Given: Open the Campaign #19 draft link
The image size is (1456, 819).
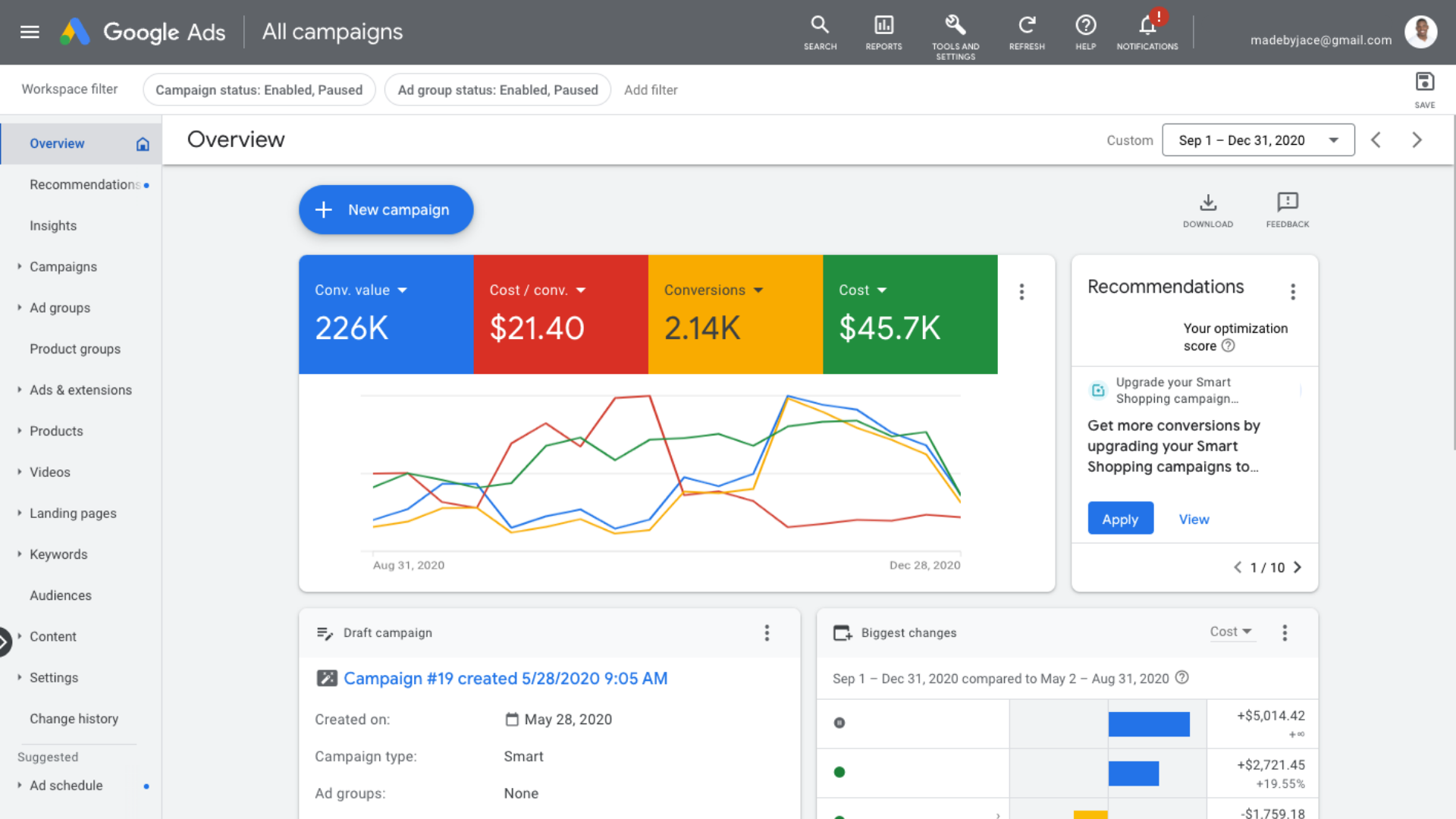Looking at the screenshot, I should tap(505, 679).
